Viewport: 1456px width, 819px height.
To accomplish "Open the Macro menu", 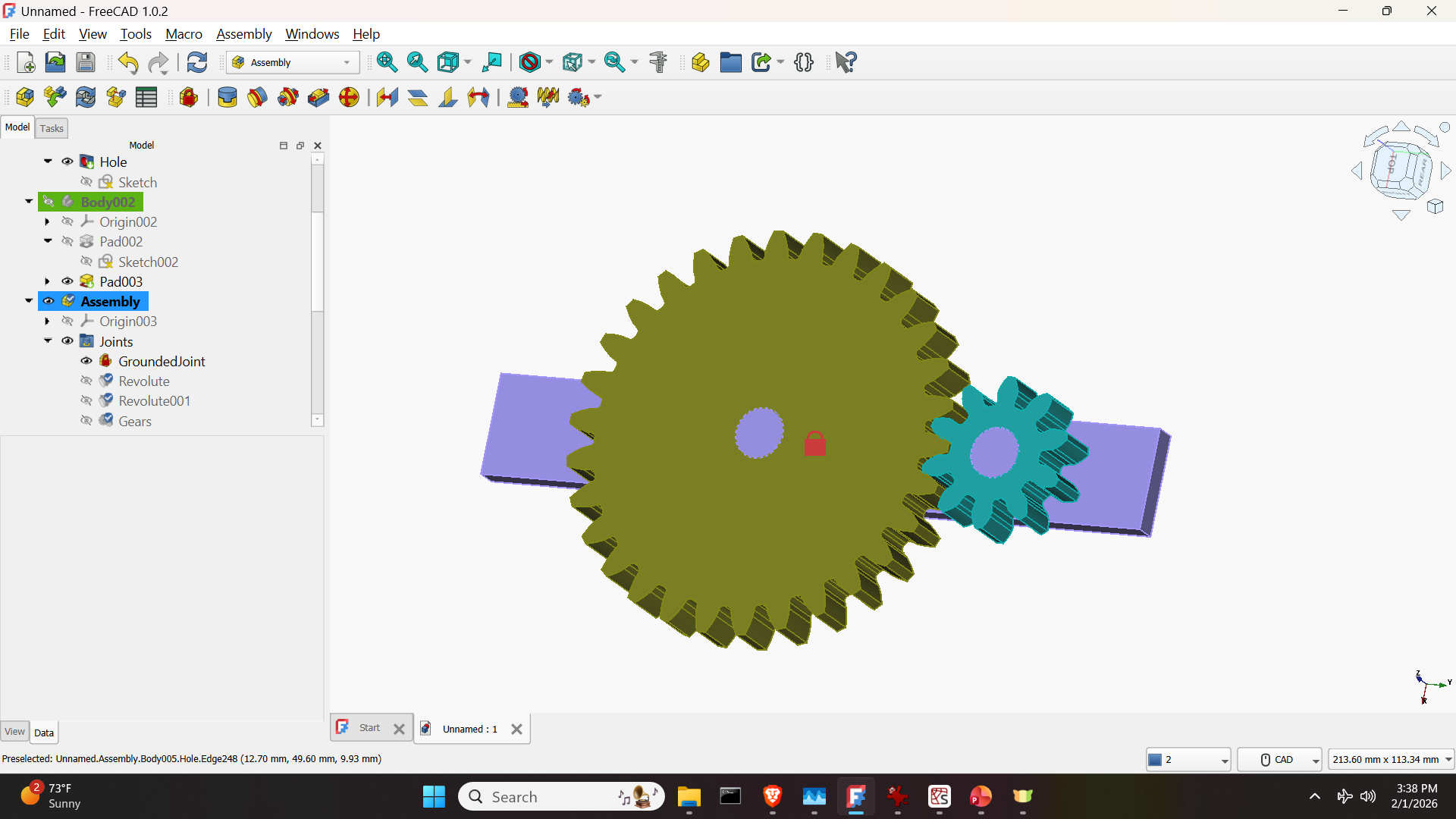I will click(x=184, y=34).
